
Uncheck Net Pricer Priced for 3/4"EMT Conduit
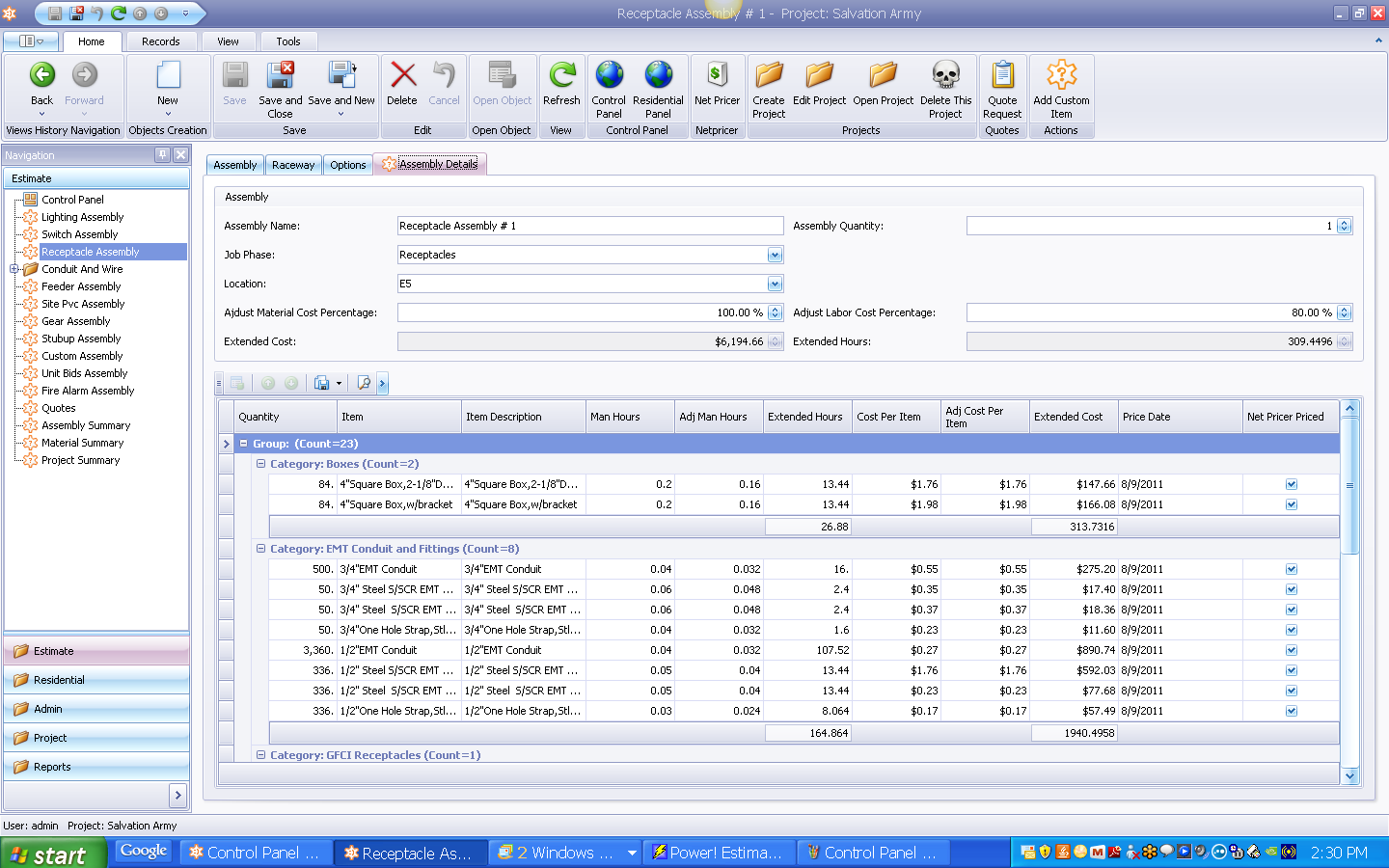(1291, 569)
